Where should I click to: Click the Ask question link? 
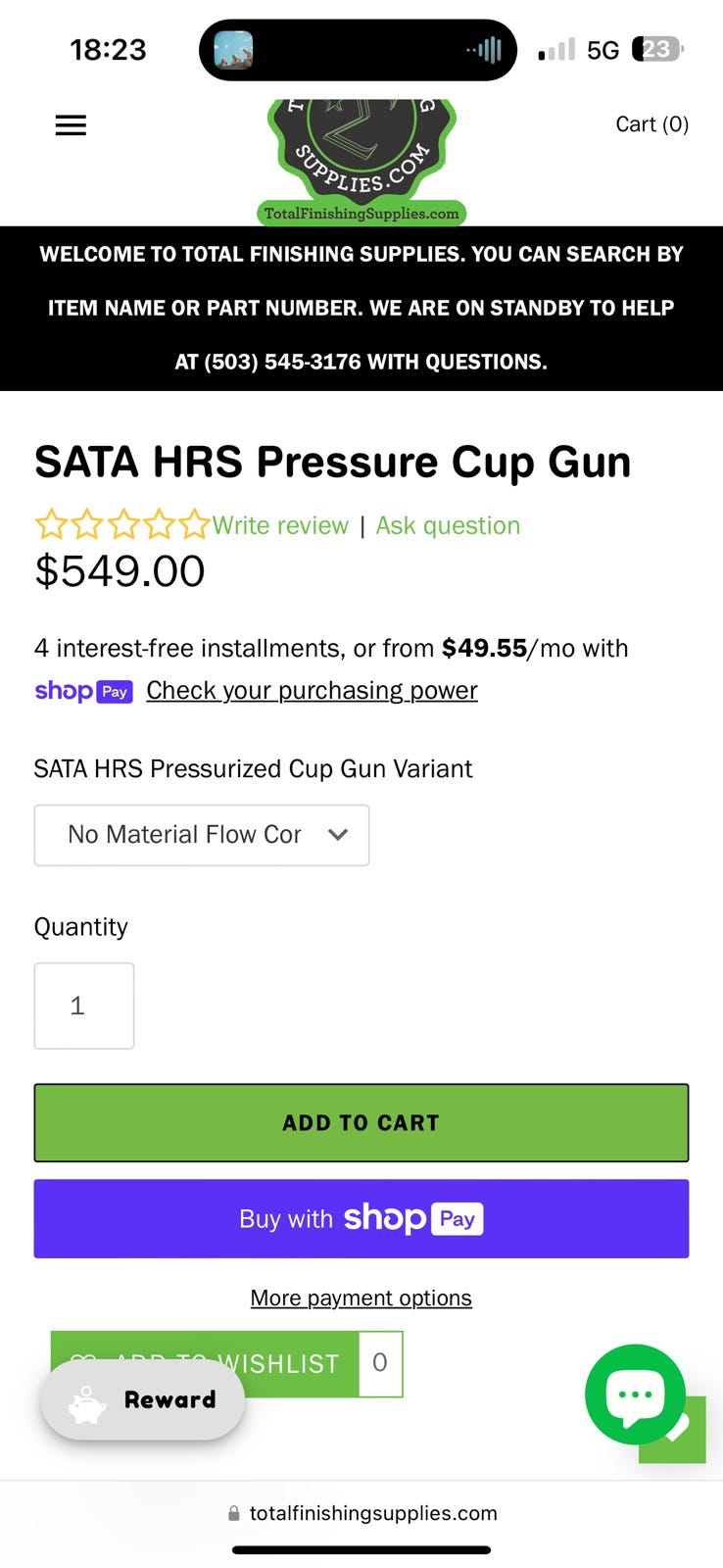point(448,525)
